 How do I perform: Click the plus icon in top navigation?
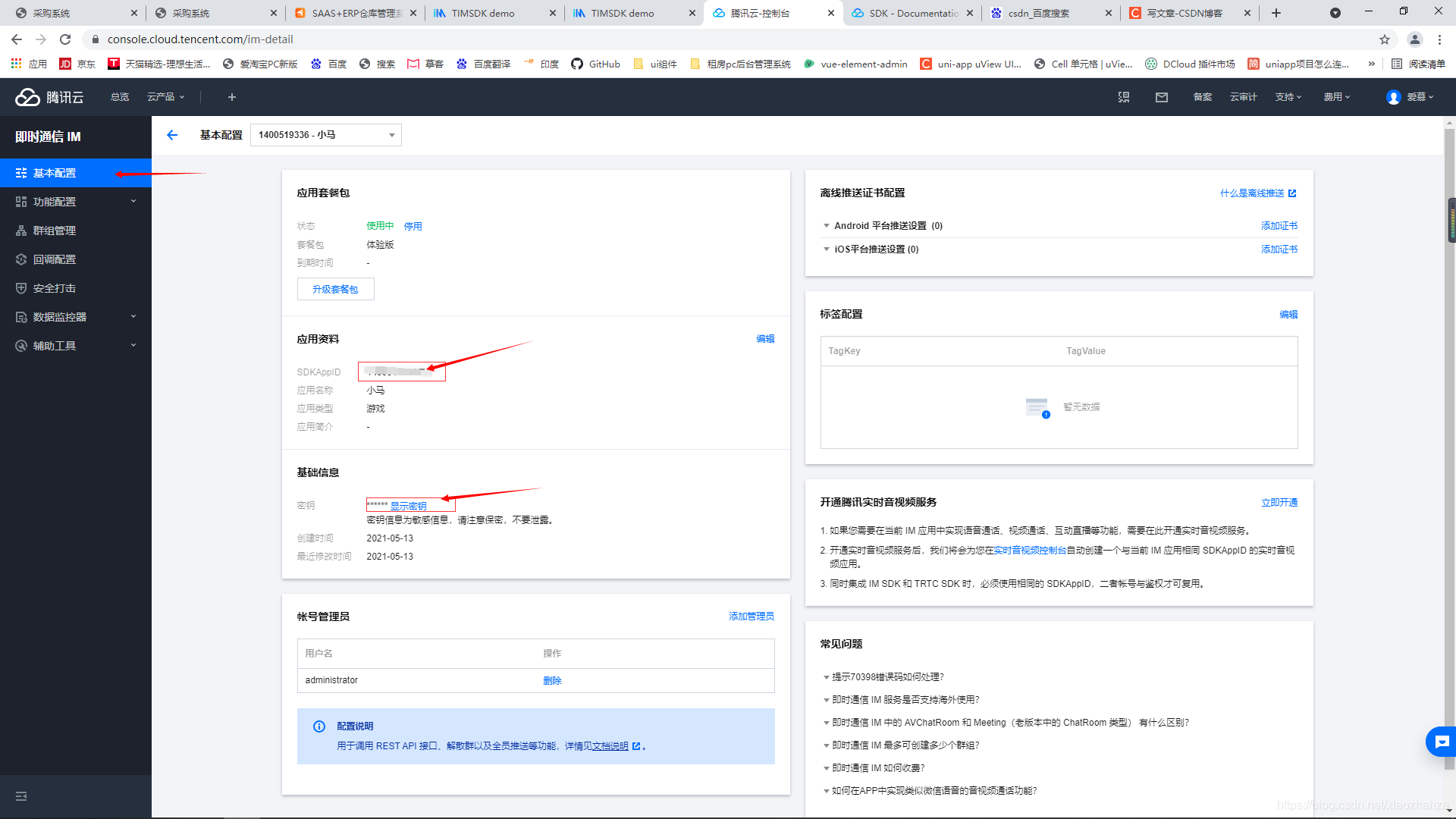coord(232,97)
